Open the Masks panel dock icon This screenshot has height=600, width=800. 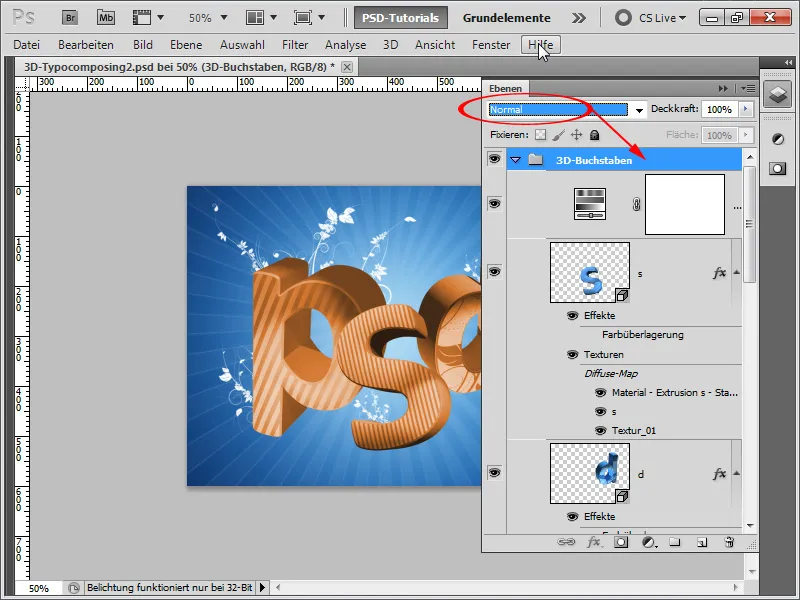(x=778, y=168)
